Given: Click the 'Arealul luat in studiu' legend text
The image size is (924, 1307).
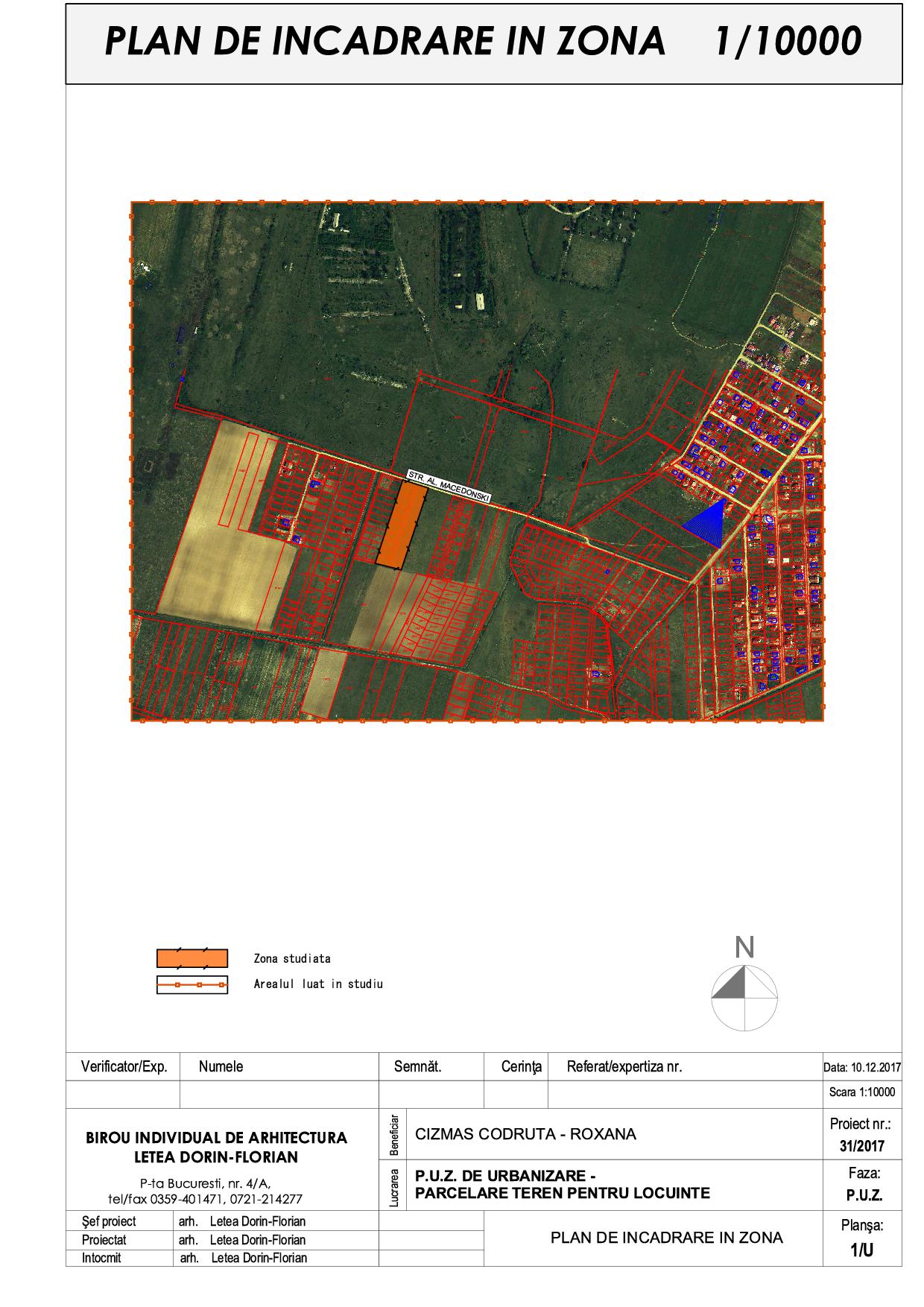Looking at the screenshot, I should (318, 984).
